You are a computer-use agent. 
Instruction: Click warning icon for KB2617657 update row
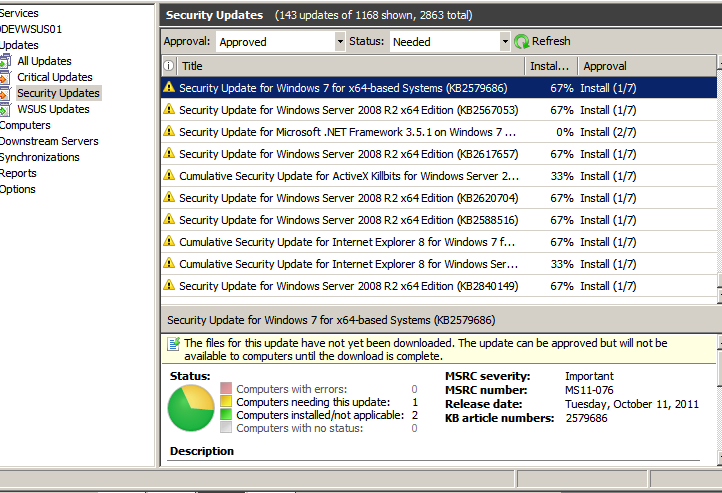tap(169, 153)
